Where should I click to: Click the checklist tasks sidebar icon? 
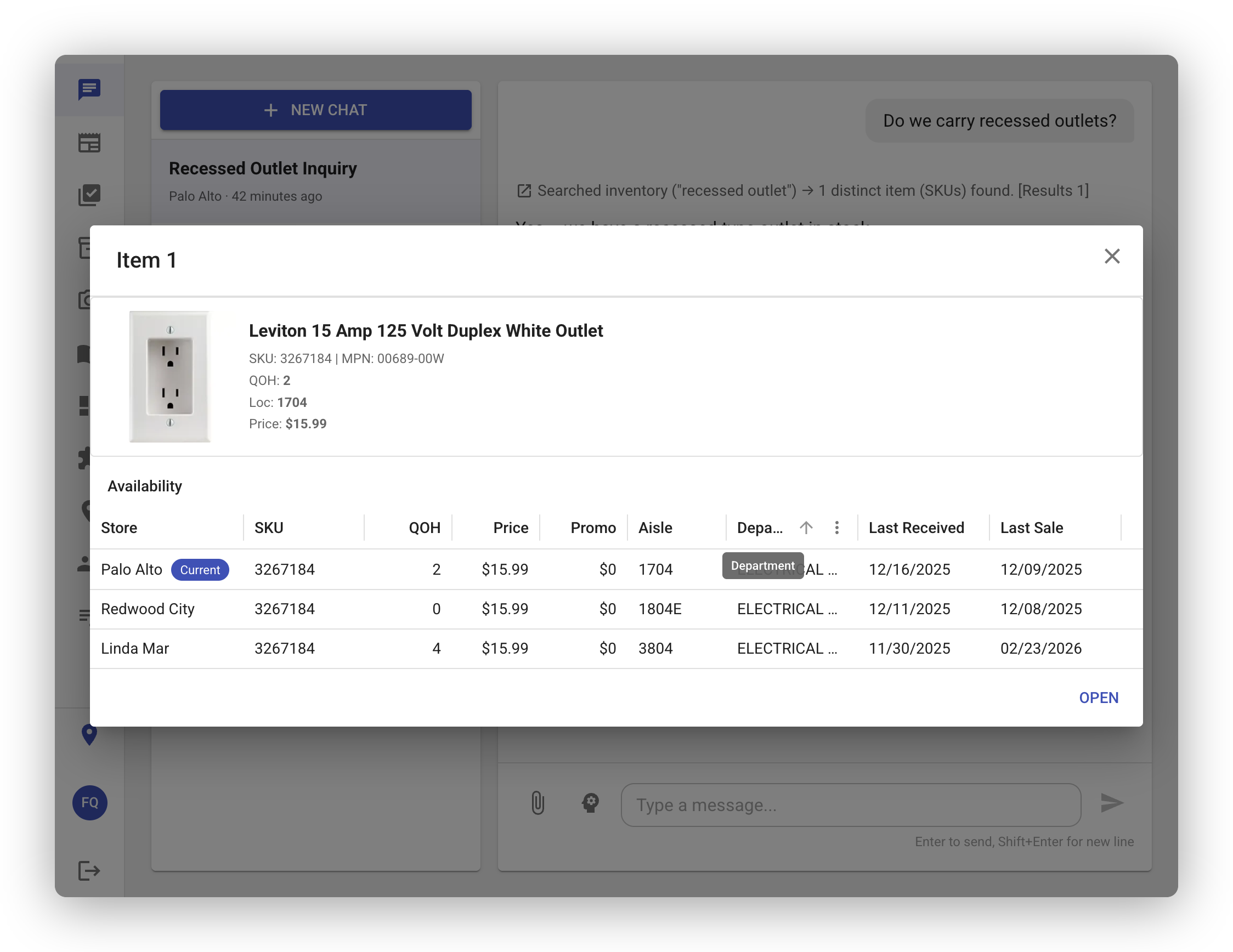click(89, 195)
